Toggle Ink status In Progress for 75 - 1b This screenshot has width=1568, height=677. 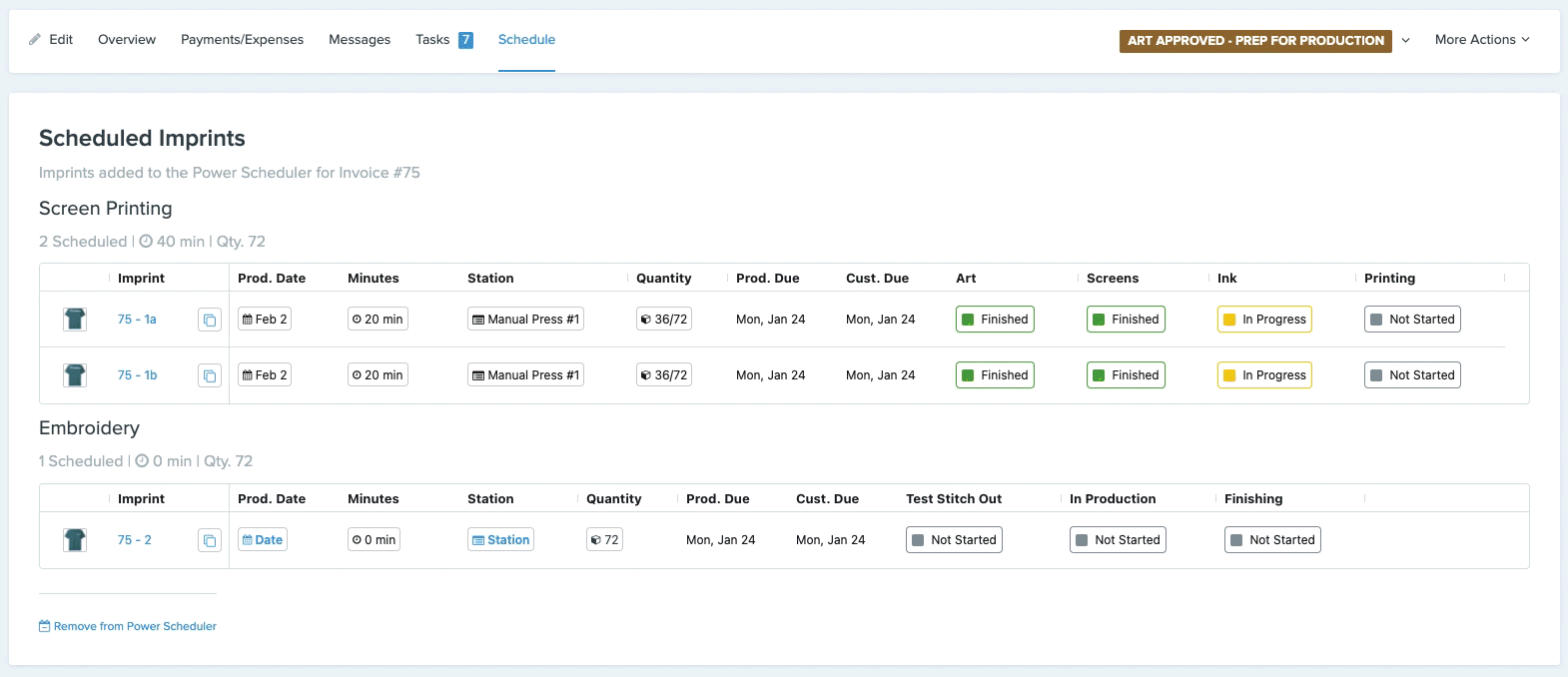(x=1264, y=375)
